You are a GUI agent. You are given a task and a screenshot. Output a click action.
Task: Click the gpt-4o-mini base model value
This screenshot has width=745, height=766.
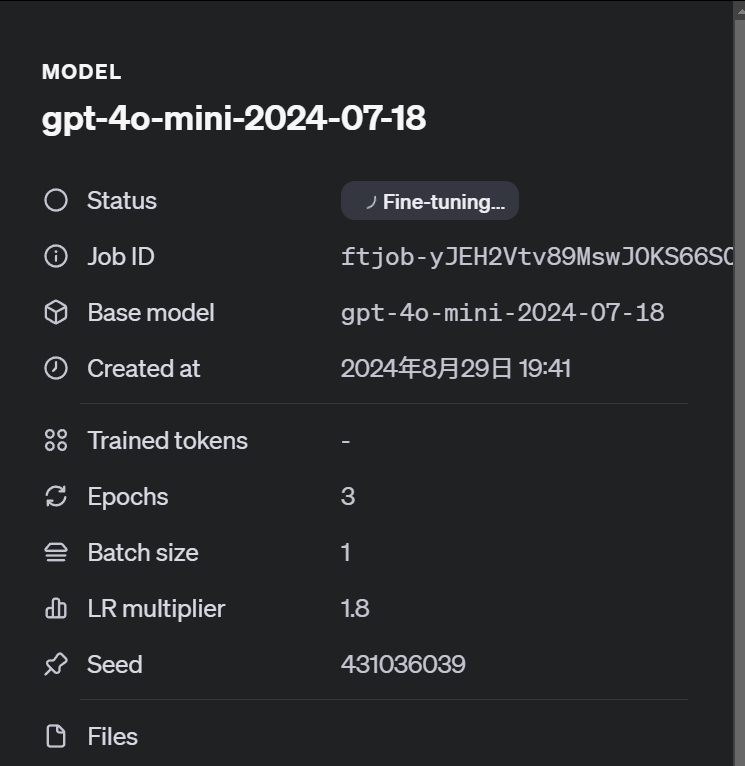[x=502, y=313]
